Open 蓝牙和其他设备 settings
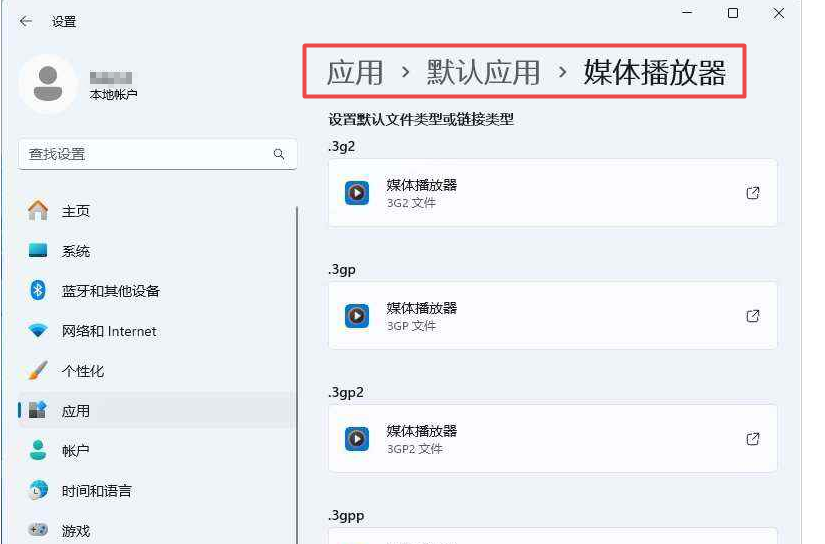This screenshot has height=544, width=825. pos(155,291)
